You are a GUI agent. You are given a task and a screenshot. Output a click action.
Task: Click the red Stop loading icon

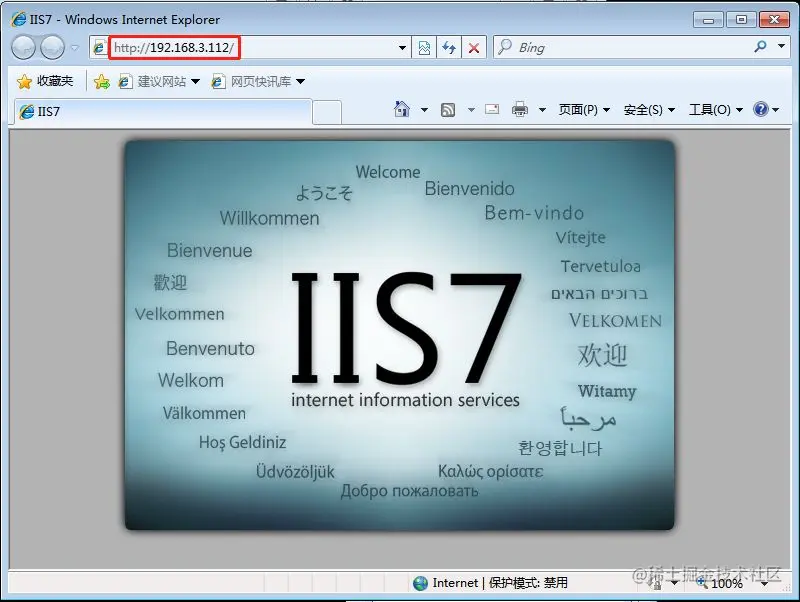tap(474, 48)
